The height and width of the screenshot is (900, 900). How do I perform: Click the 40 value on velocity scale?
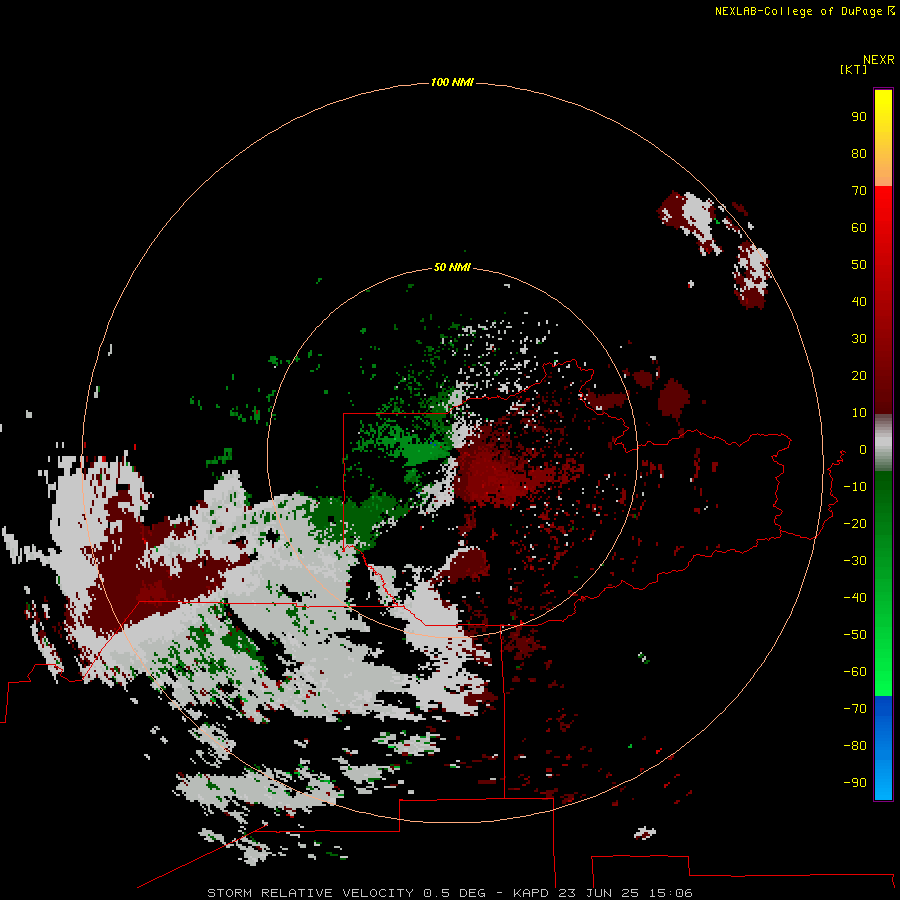(859, 301)
